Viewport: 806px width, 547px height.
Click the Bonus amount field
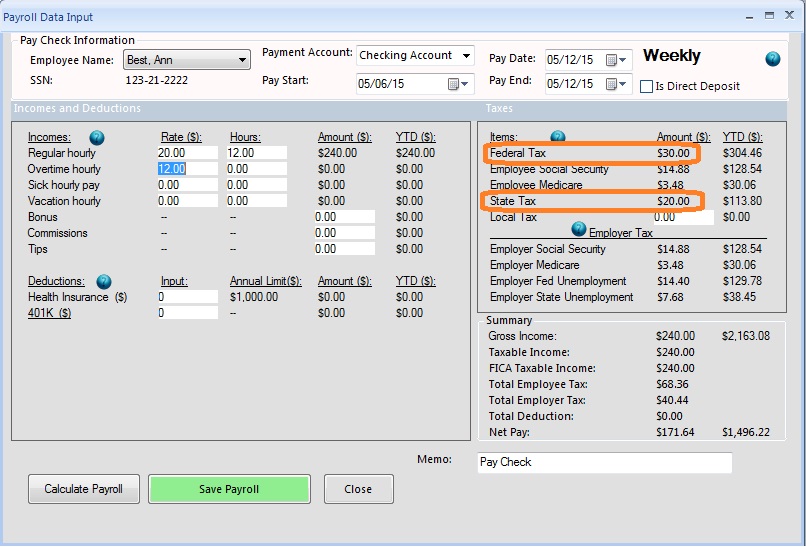tap(343, 217)
